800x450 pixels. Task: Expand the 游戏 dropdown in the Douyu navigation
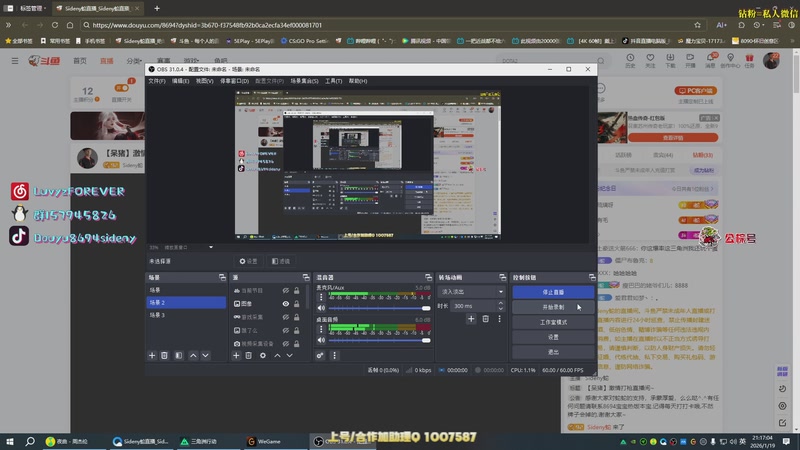tap(191, 61)
